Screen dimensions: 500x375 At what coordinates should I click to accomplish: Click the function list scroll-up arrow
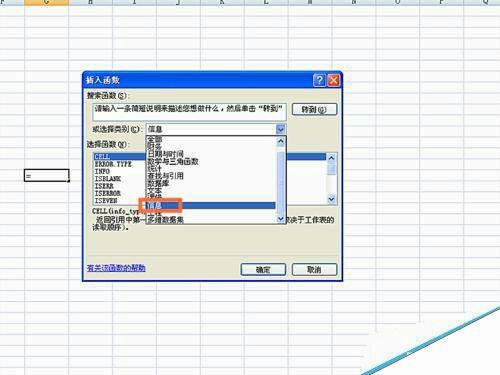331,158
